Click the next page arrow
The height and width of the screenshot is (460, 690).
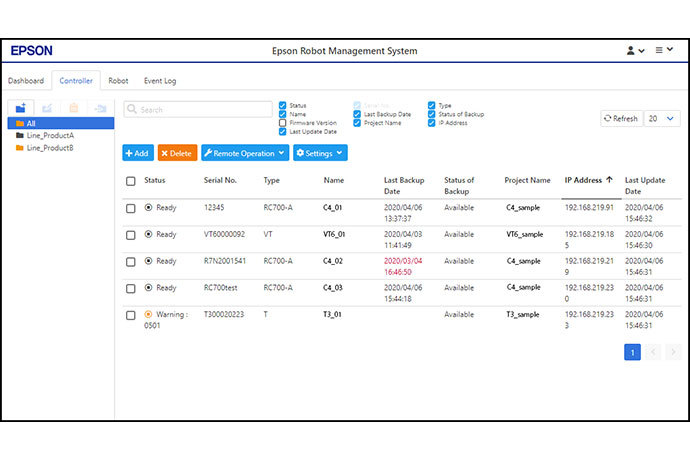tap(673, 352)
